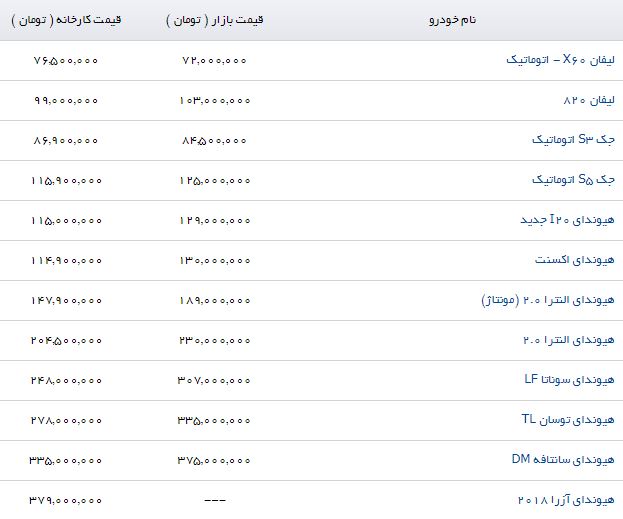Select market price 103,000,000 for Lifan 820
Viewport: 623px width, 519px height.
[x=215, y=101]
